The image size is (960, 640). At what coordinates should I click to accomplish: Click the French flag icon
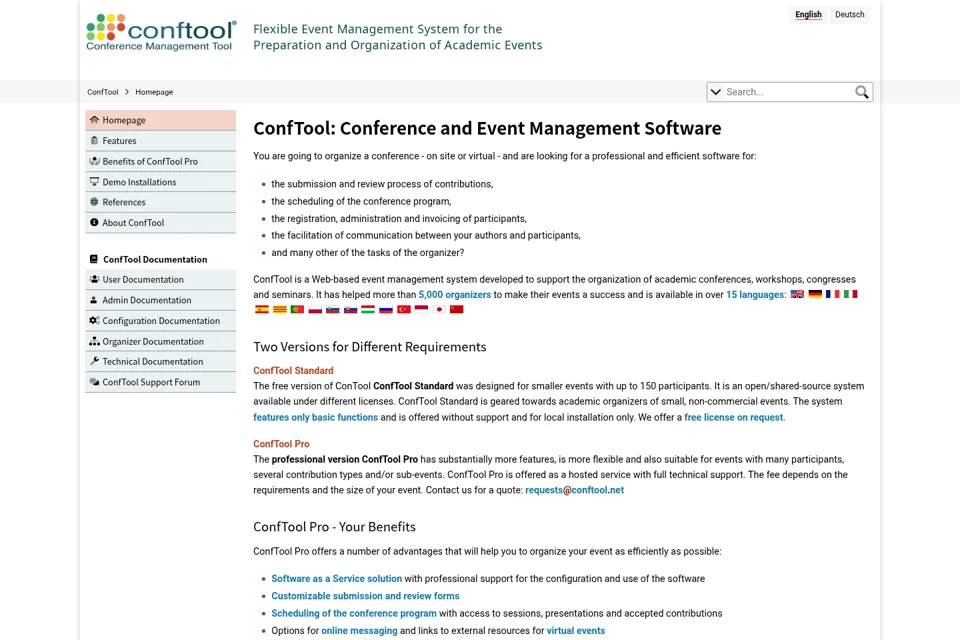tap(833, 294)
